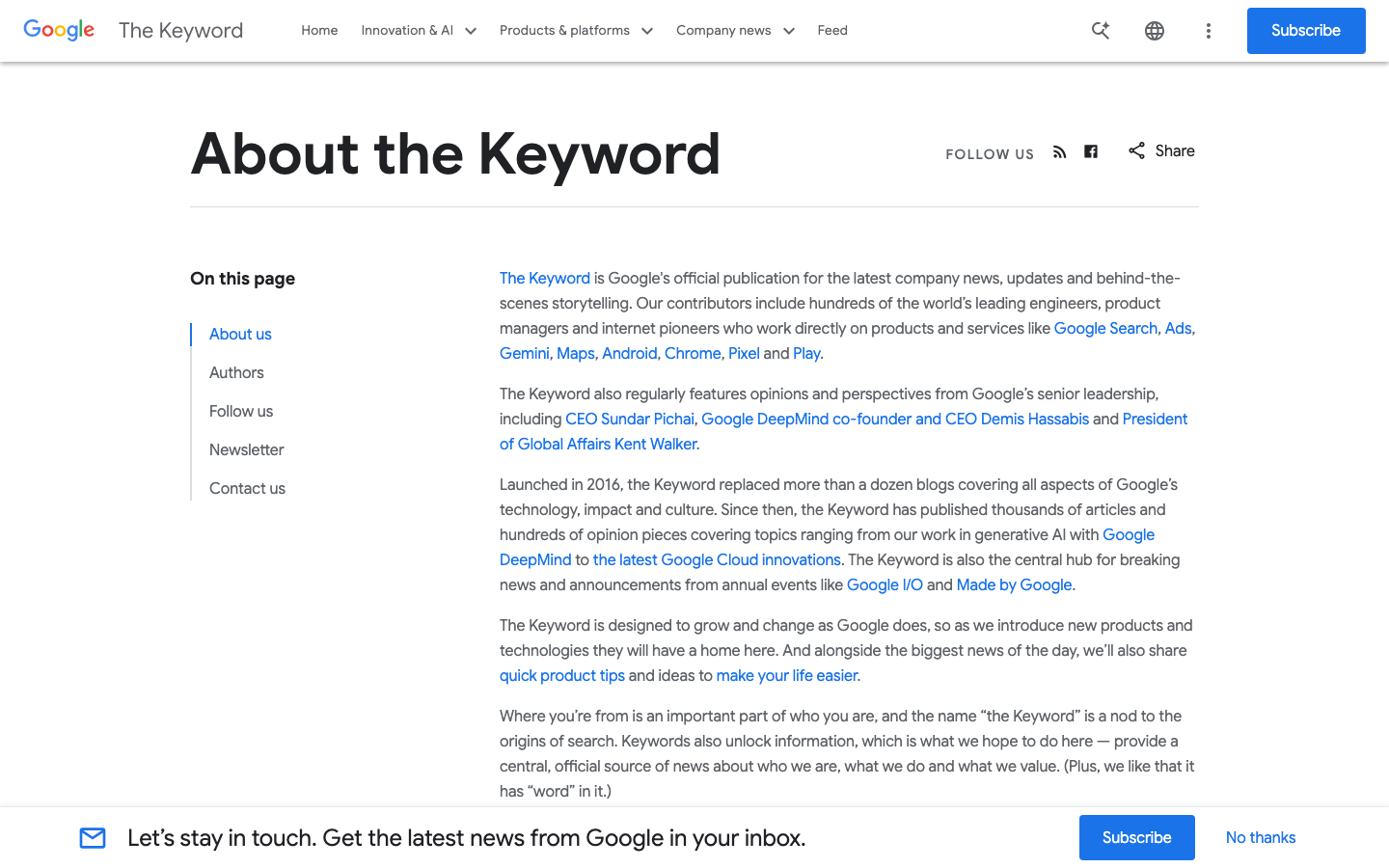Image resolution: width=1389 pixels, height=868 pixels.
Task: Jump to Follow us section
Action: 241,411
